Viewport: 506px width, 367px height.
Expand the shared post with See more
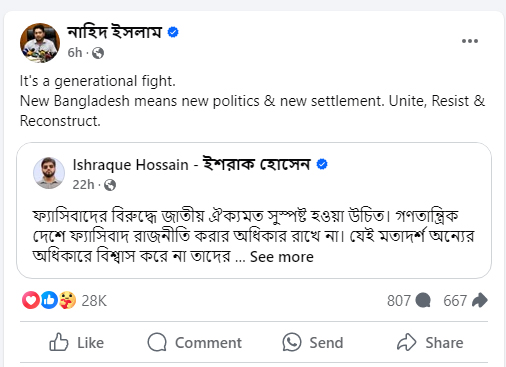point(282,257)
